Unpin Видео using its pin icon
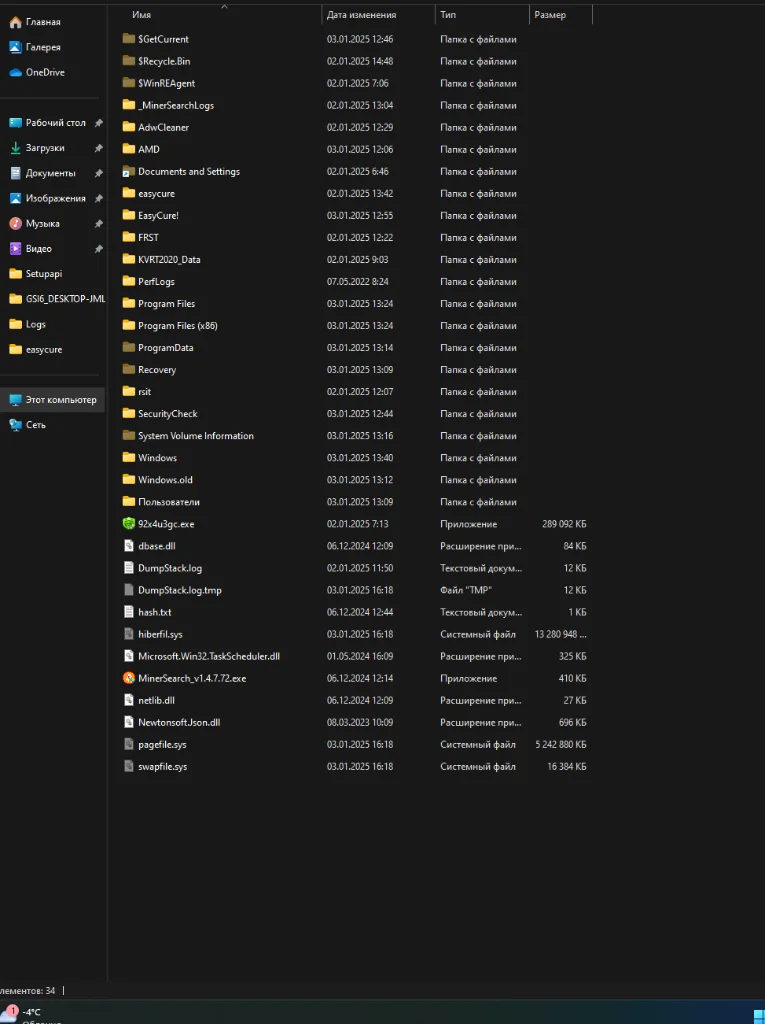 [99, 249]
